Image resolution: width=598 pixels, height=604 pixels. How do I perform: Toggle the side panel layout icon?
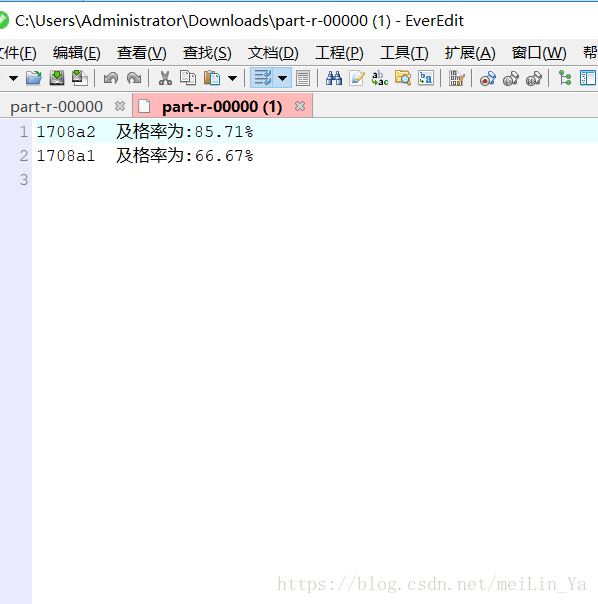pyautogui.click(x=588, y=78)
